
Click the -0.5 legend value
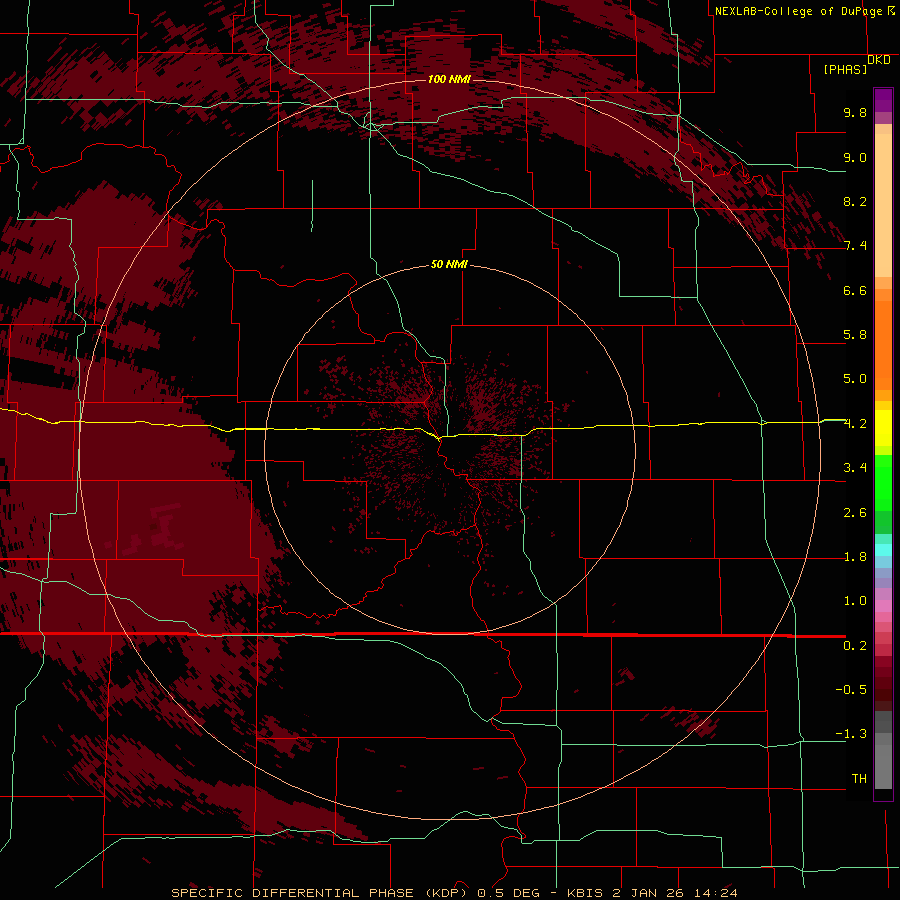851,690
